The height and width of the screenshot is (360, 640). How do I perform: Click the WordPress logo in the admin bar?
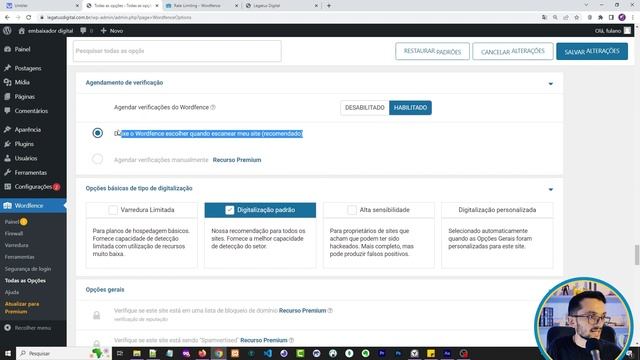point(7,31)
